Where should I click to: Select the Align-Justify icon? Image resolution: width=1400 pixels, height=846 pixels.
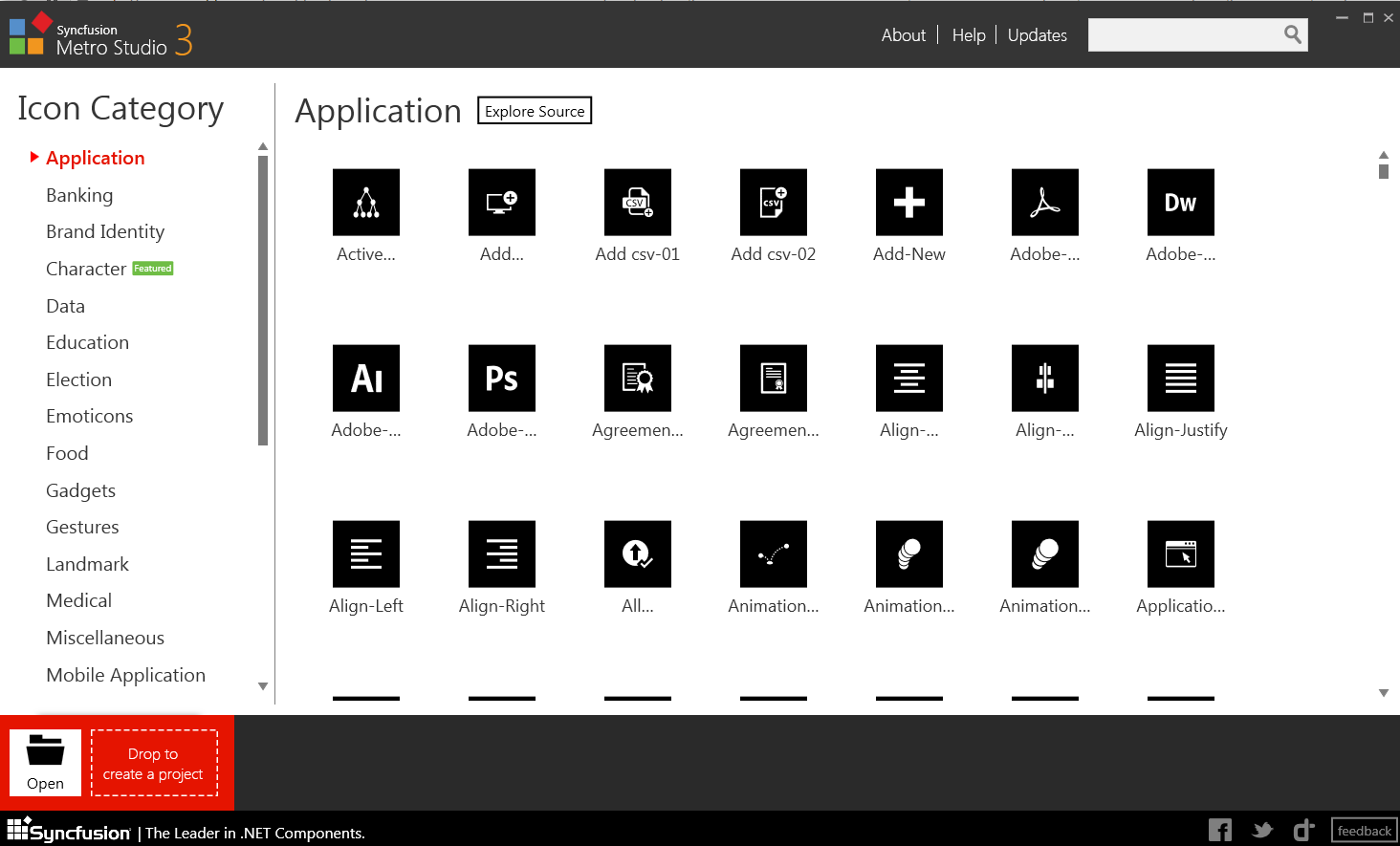coord(1181,379)
